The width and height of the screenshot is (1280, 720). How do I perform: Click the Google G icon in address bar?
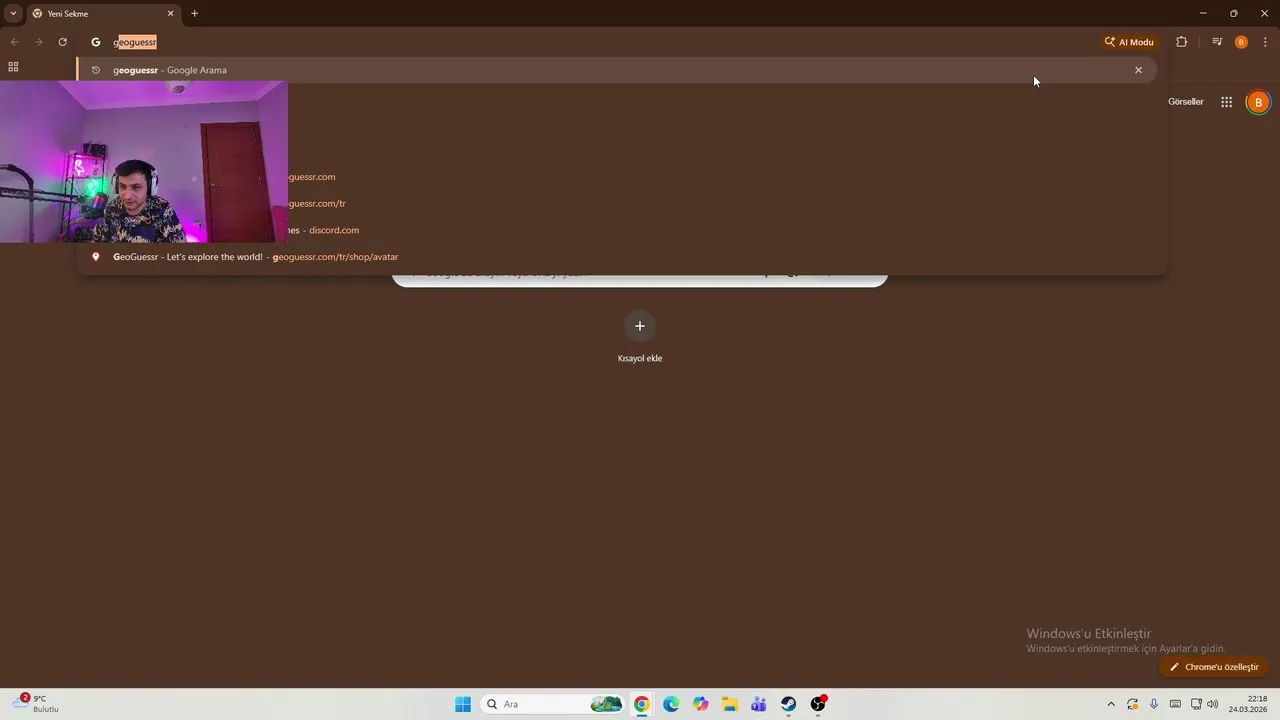click(96, 42)
